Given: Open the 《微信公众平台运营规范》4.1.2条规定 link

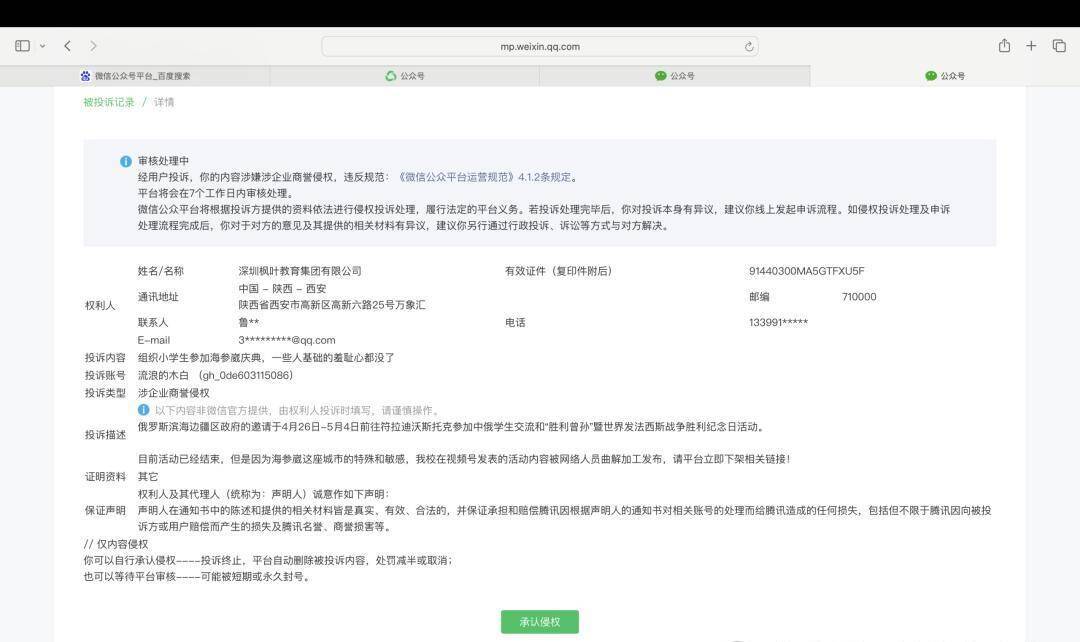Looking at the screenshot, I should click(484, 177).
